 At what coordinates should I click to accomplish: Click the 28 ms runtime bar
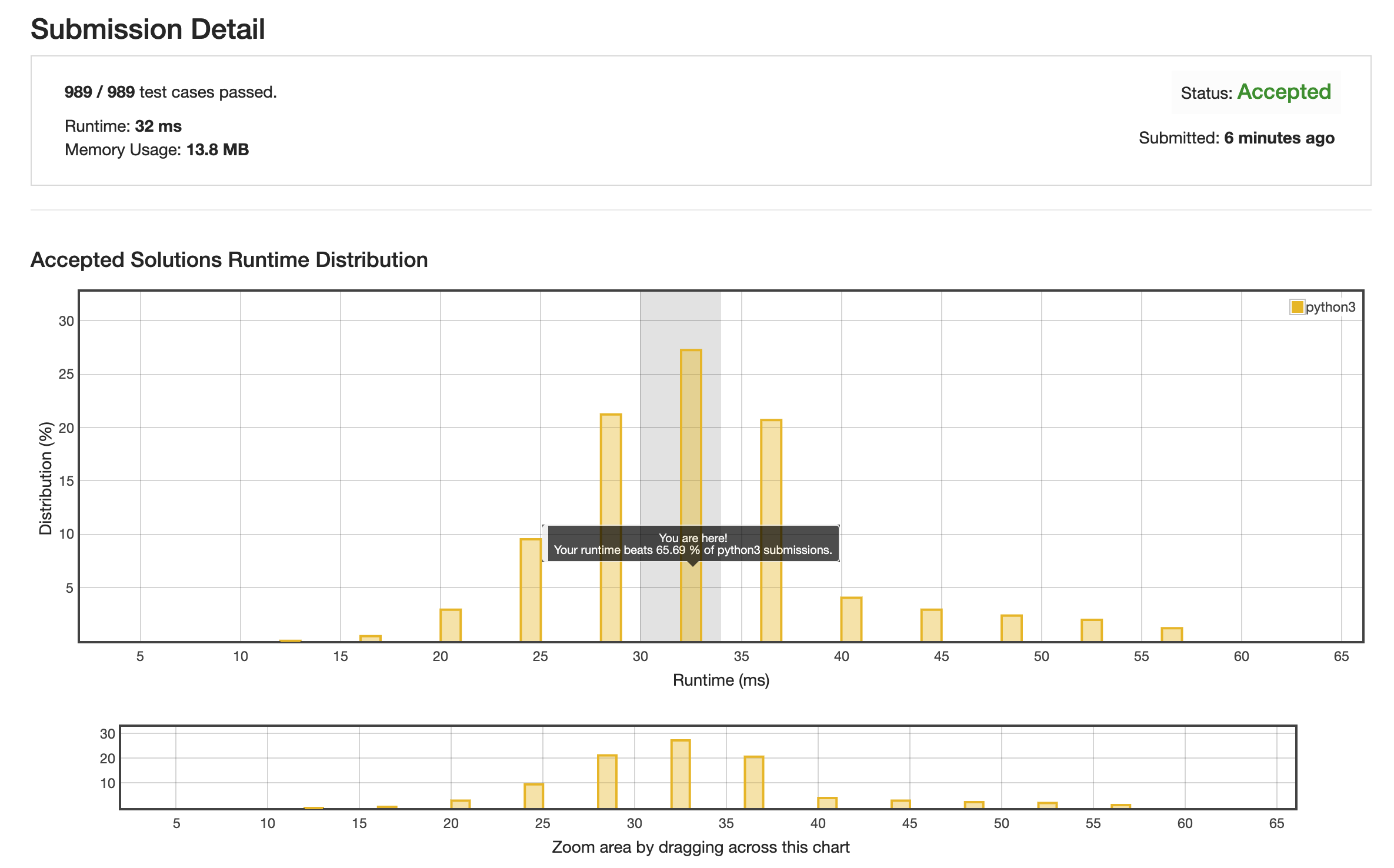click(x=611, y=470)
